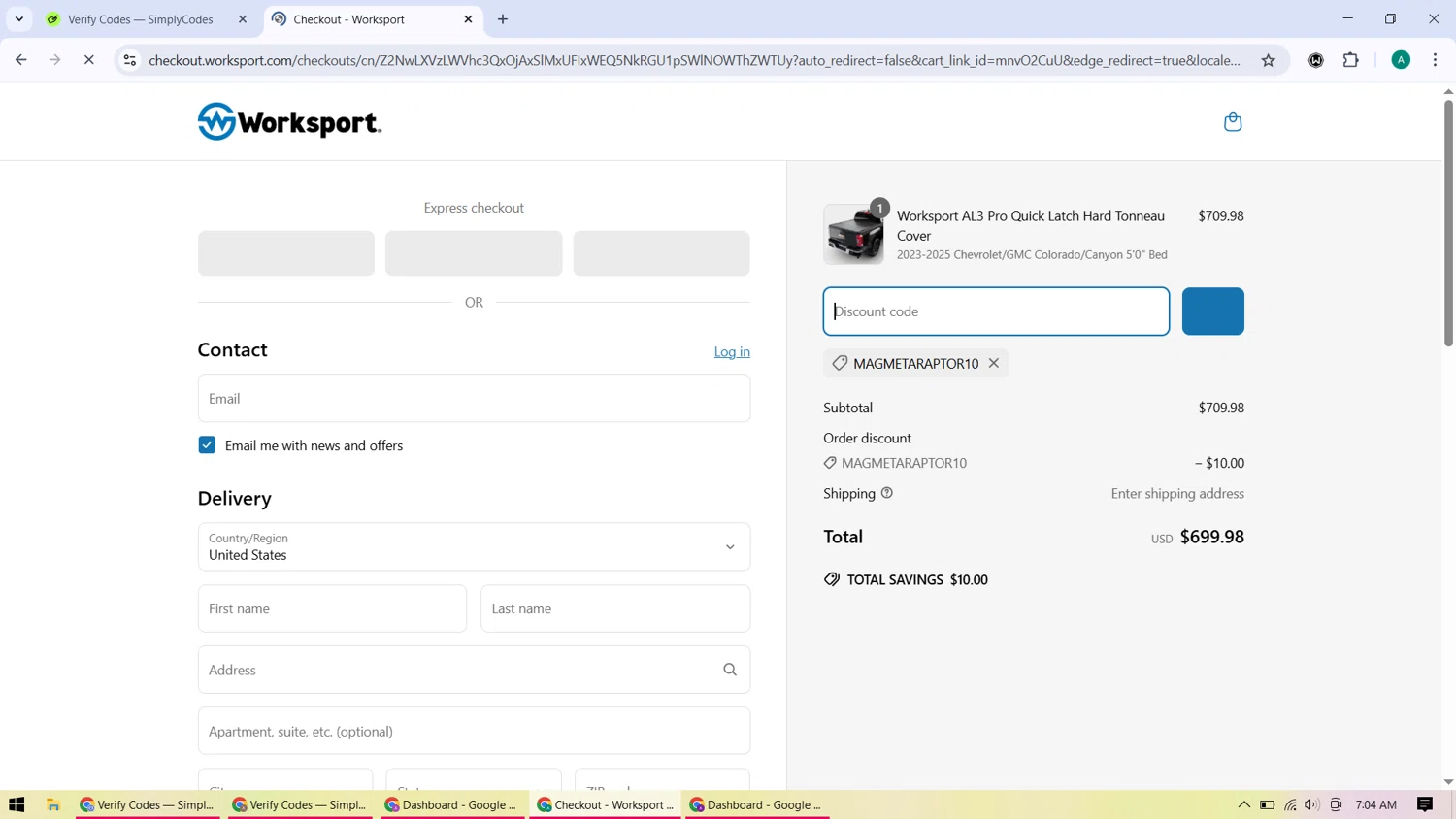Screen dimensions: 1456x819
Task: Click the volume speaker tray icon
Action: coord(1312,804)
